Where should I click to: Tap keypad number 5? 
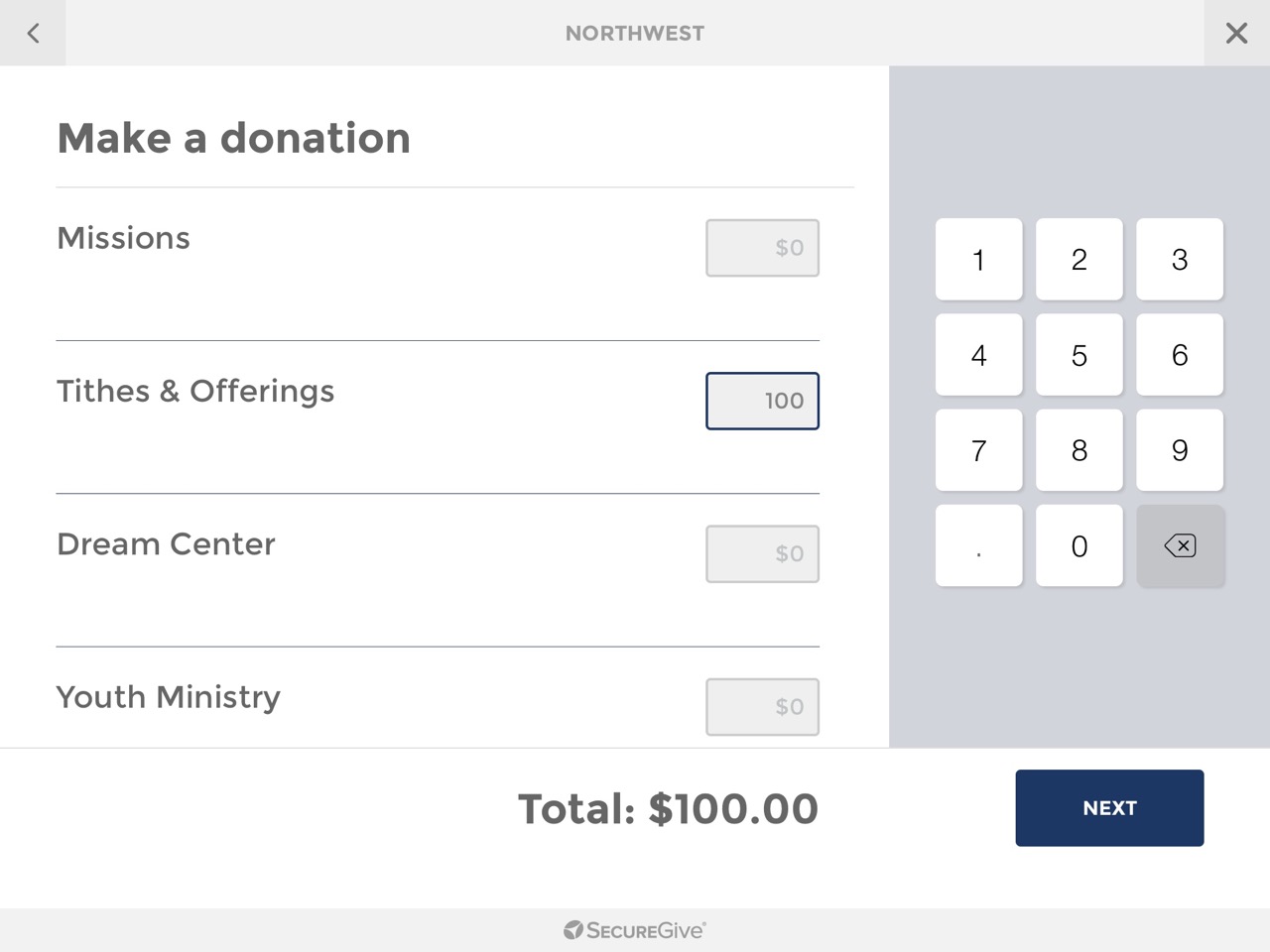1079,355
